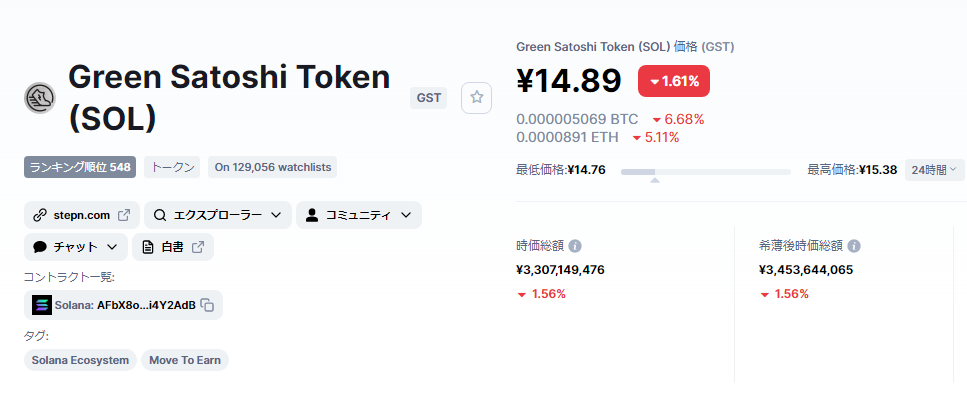This screenshot has width=967, height=397.
Task: Click the Green Satoshi Token logo icon
Action: tap(40, 98)
